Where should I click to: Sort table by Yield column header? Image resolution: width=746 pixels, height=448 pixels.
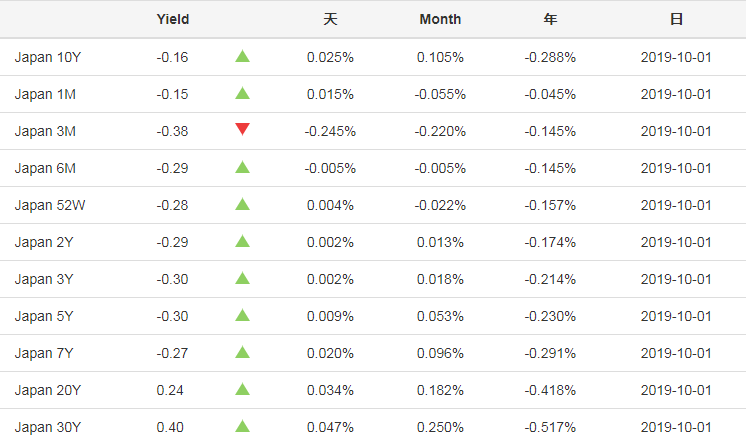173,19
